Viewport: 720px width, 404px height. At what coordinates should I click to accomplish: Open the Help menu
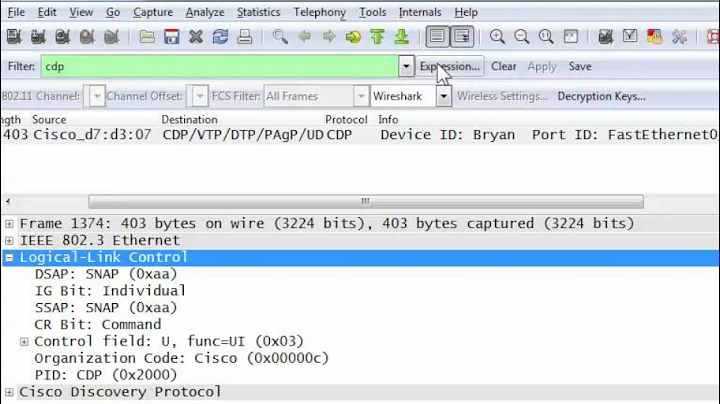tap(466, 12)
